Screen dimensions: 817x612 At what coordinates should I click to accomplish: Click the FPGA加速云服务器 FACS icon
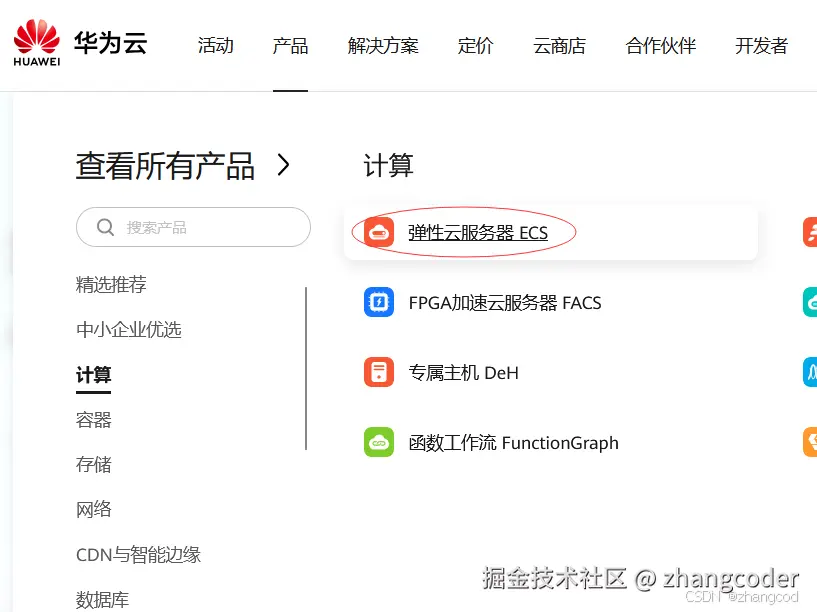point(379,302)
